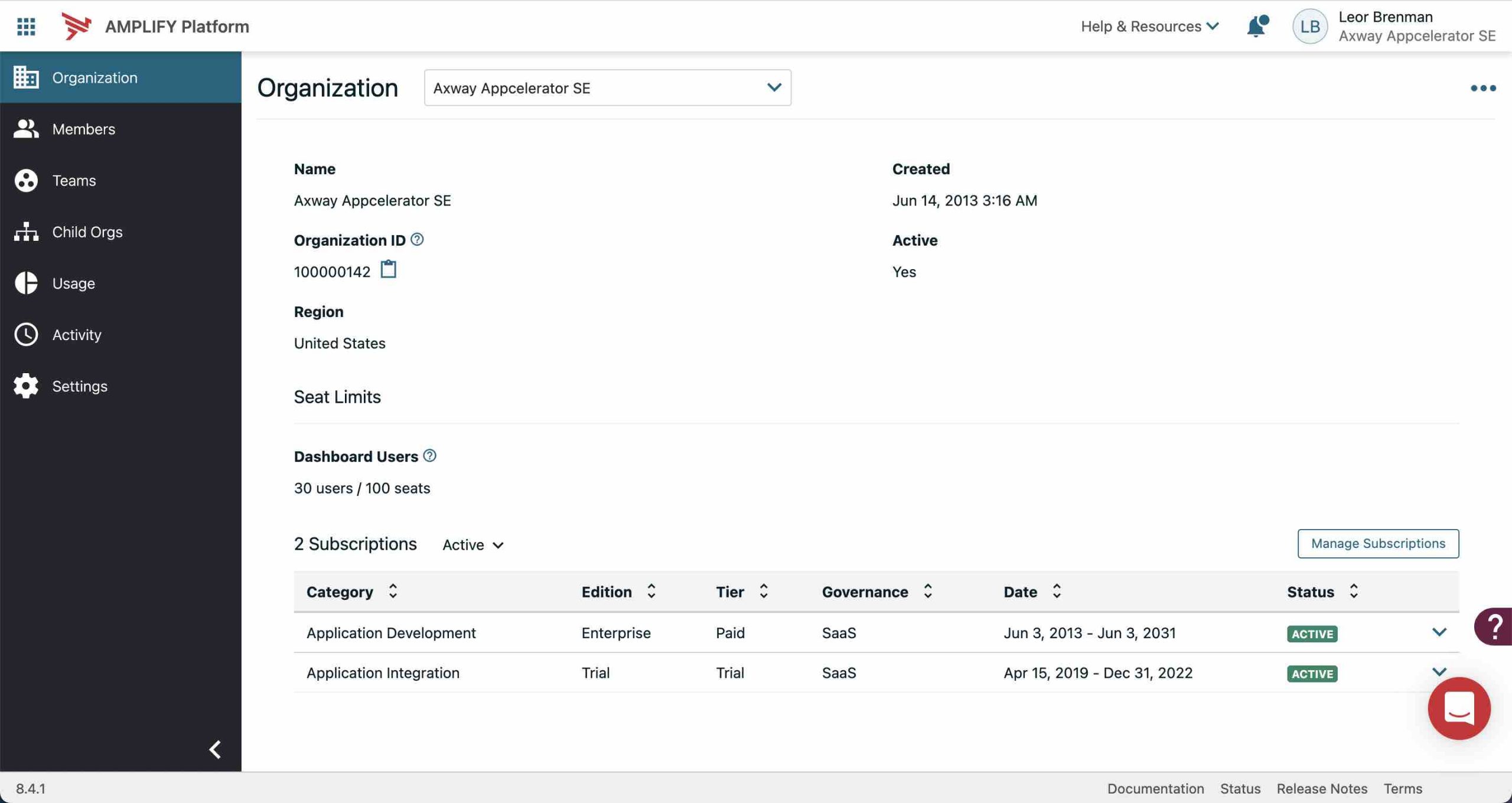Click the Enterprise edition cell

[616, 632]
